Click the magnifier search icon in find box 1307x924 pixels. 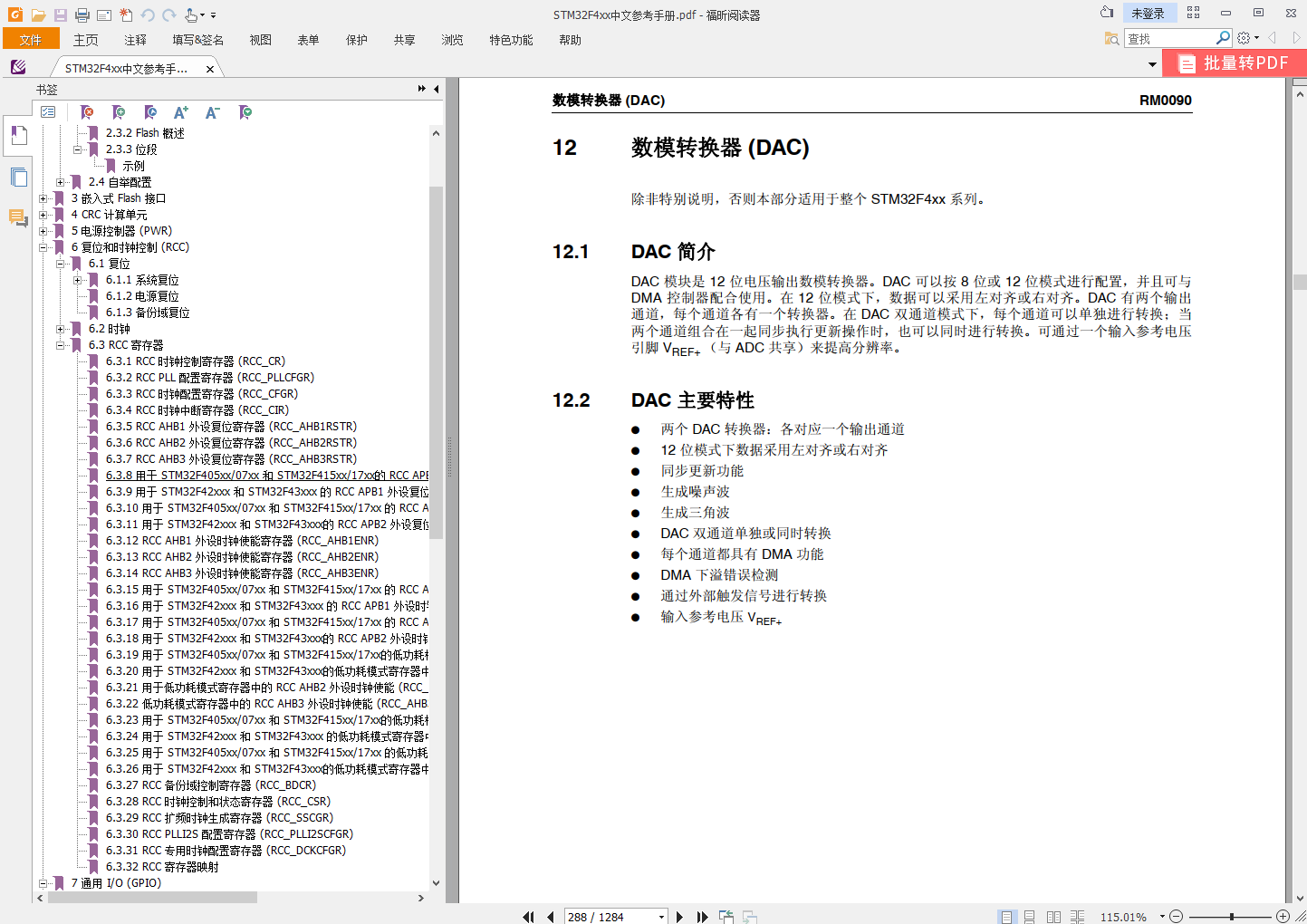[x=1223, y=38]
